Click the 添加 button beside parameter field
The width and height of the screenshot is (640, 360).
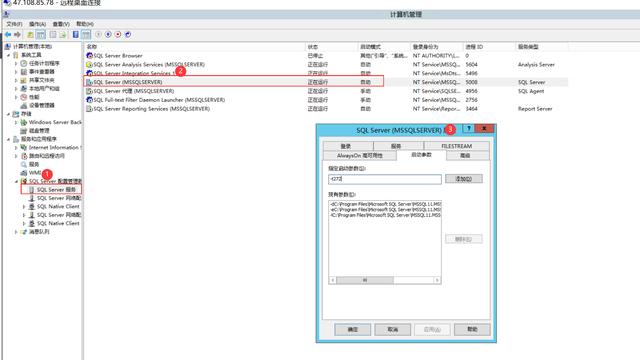[464, 179]
